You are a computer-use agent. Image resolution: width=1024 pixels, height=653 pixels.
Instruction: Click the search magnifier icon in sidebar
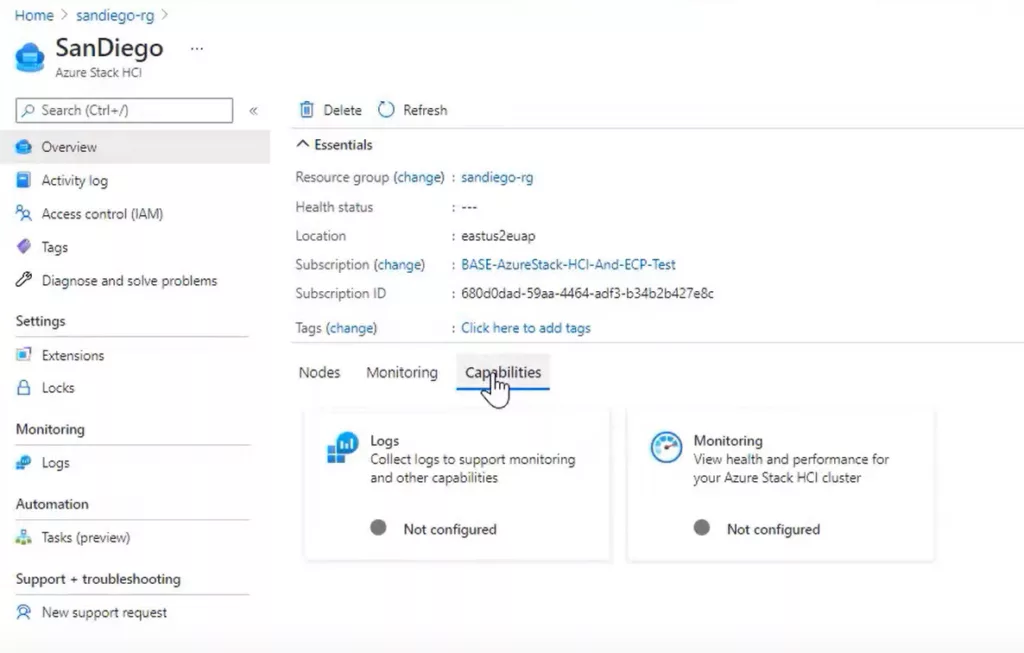[x=28, y=110]
